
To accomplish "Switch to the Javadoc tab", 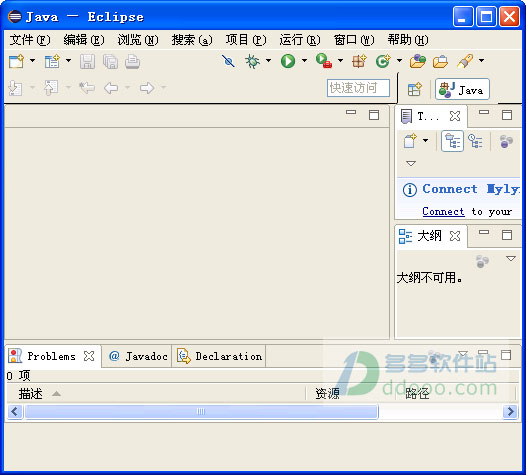I will 138,356.
